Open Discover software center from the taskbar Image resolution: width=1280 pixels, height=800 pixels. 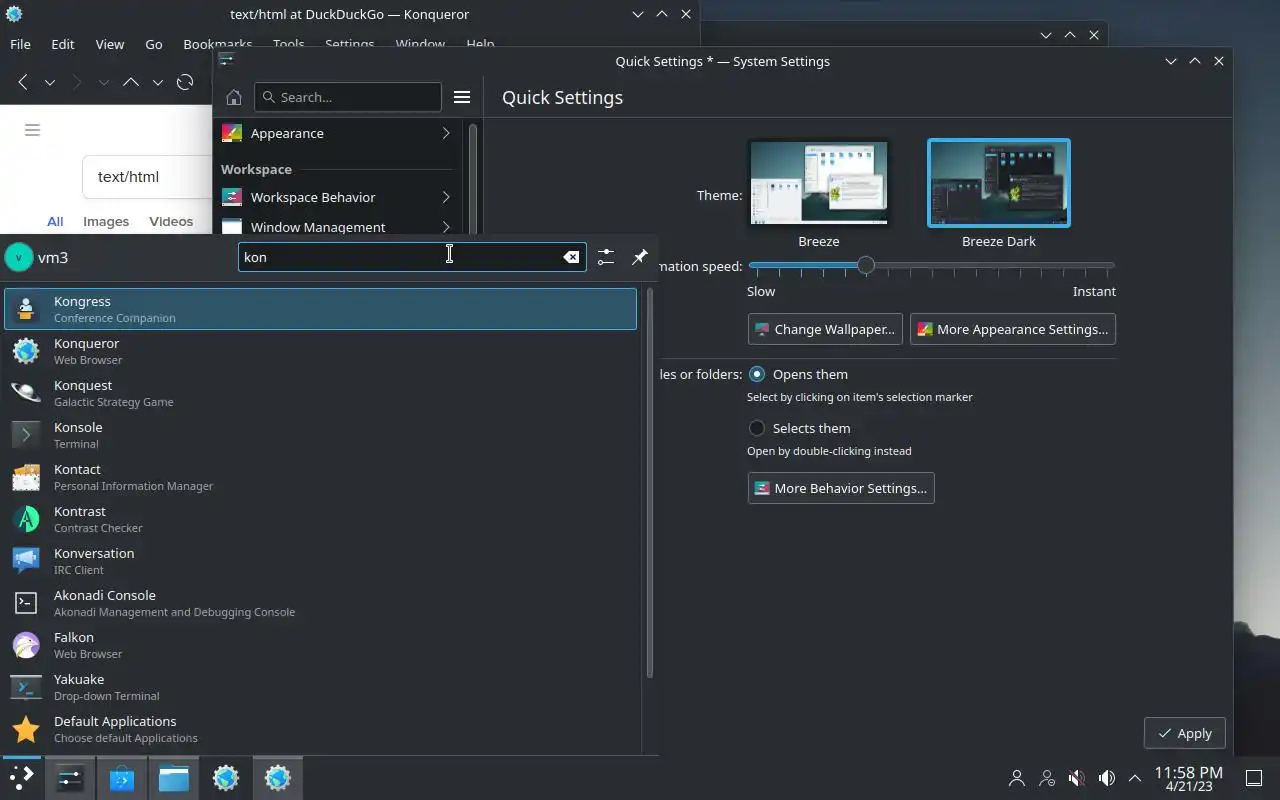click(x=122, y=778)
